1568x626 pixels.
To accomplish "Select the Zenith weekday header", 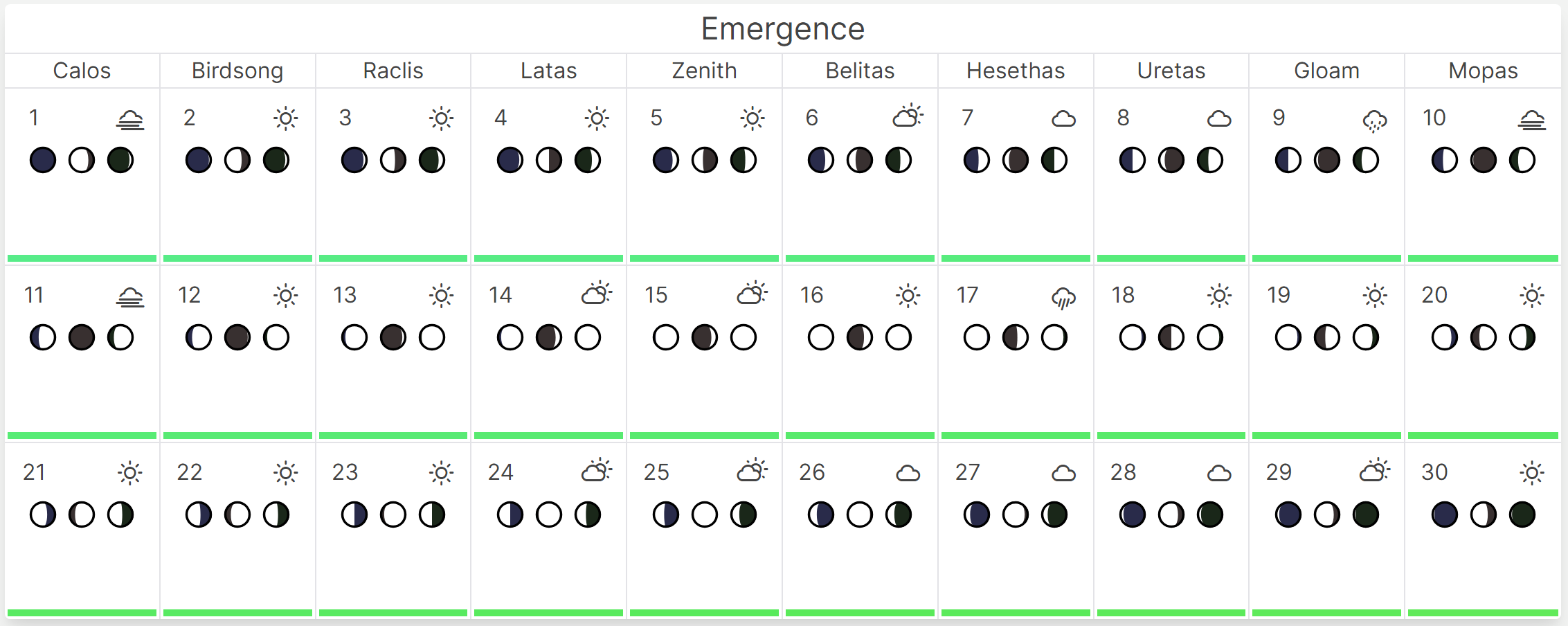I will [704, 71].
